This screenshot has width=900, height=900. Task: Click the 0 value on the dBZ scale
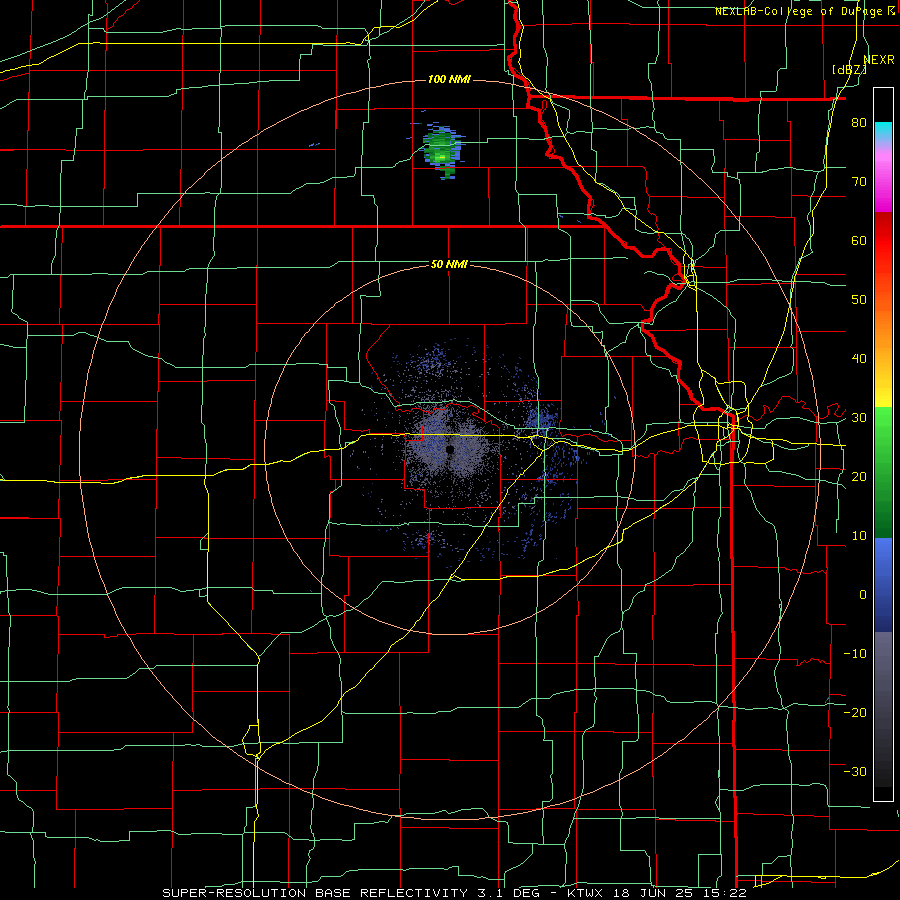click(x=863, y=595)
